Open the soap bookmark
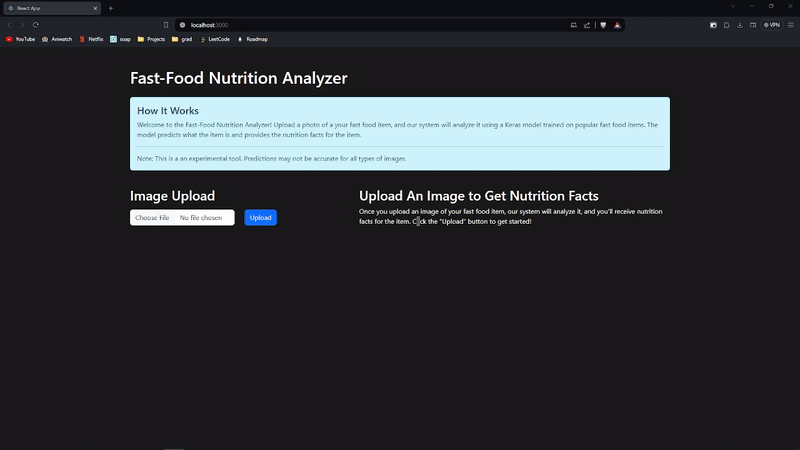The width and height of the screenshot is (800, 450). point(120,39)
